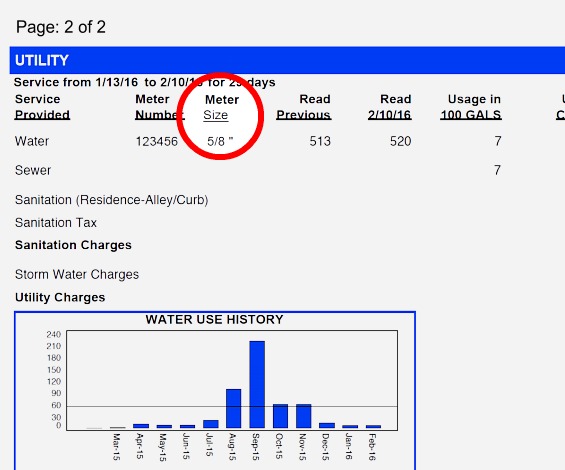Click the 'Meter Number' column header
The image size is (565, 470).
pos(160,107)
